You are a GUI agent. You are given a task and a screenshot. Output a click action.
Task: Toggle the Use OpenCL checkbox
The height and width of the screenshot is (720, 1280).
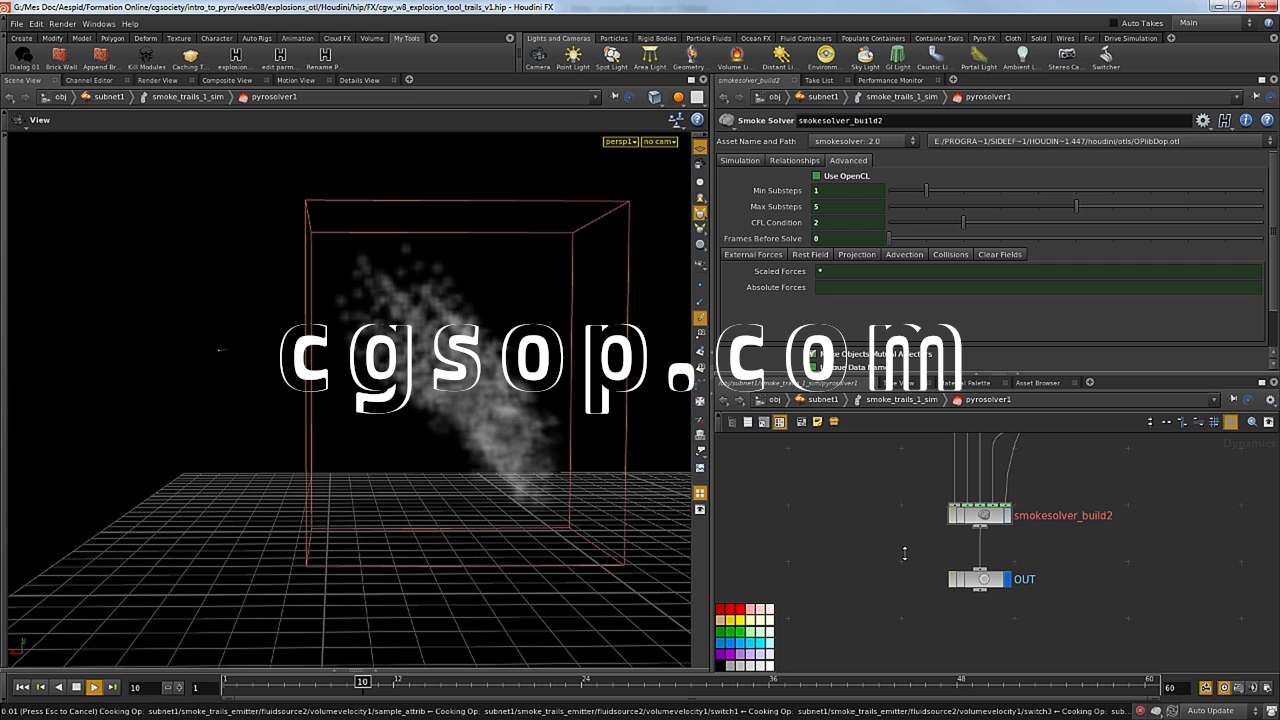pyautogui.click(x=816, y=176)
